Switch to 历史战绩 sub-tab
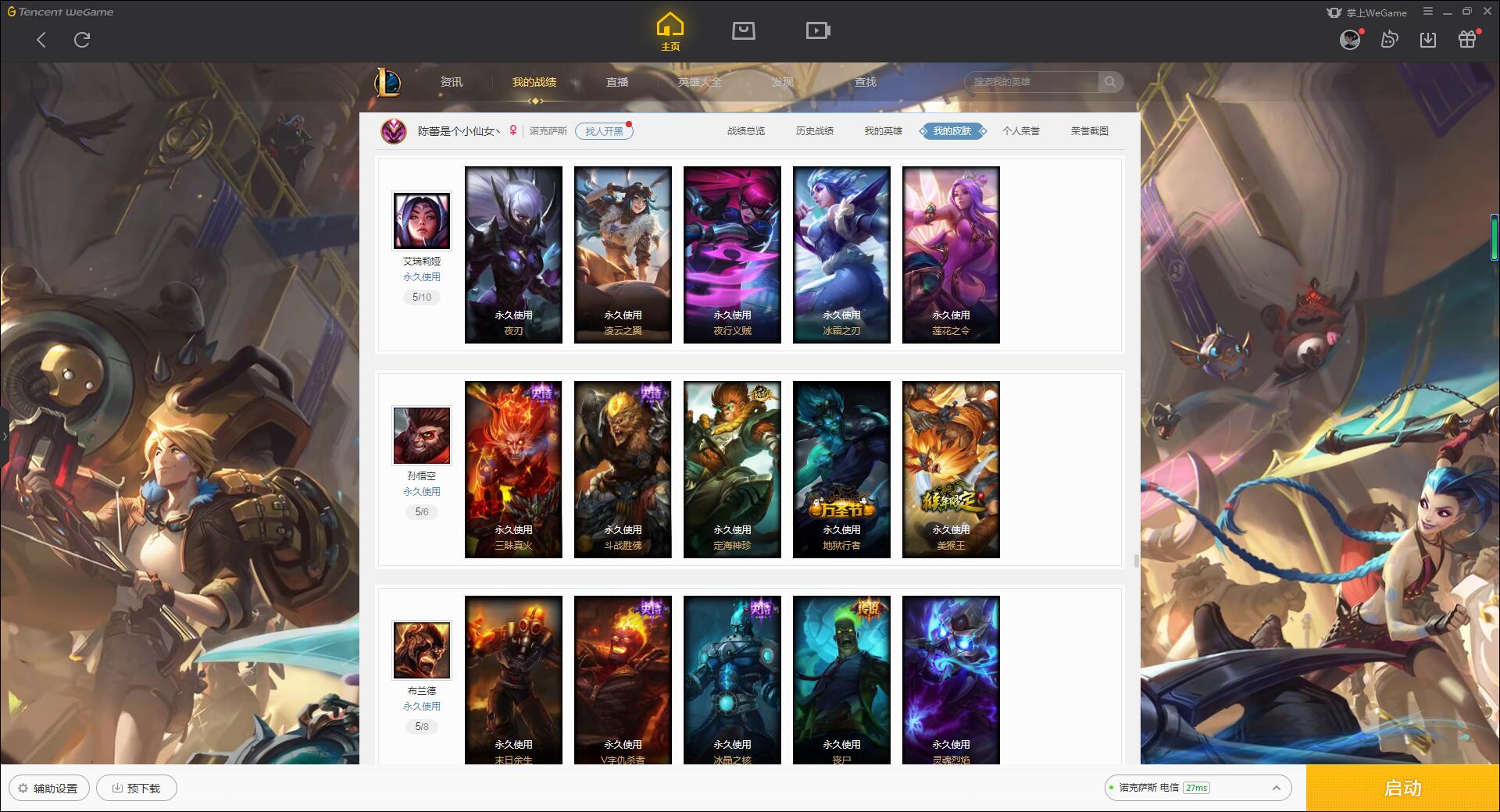The height and width of the screenshot is (812, 1500). tap(815, 131)
